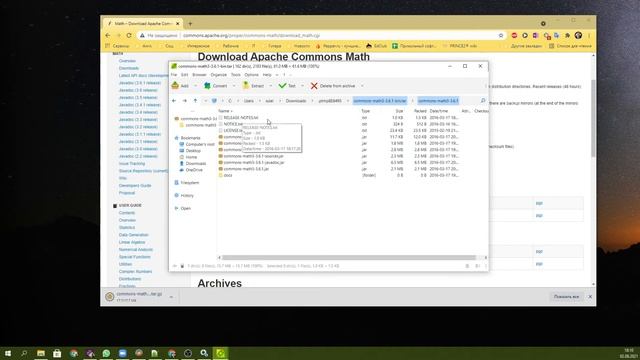Reload the page in Chrome
Image resolution: width=640 pixels, height=360 pixels.
click(x=129, y=36)
